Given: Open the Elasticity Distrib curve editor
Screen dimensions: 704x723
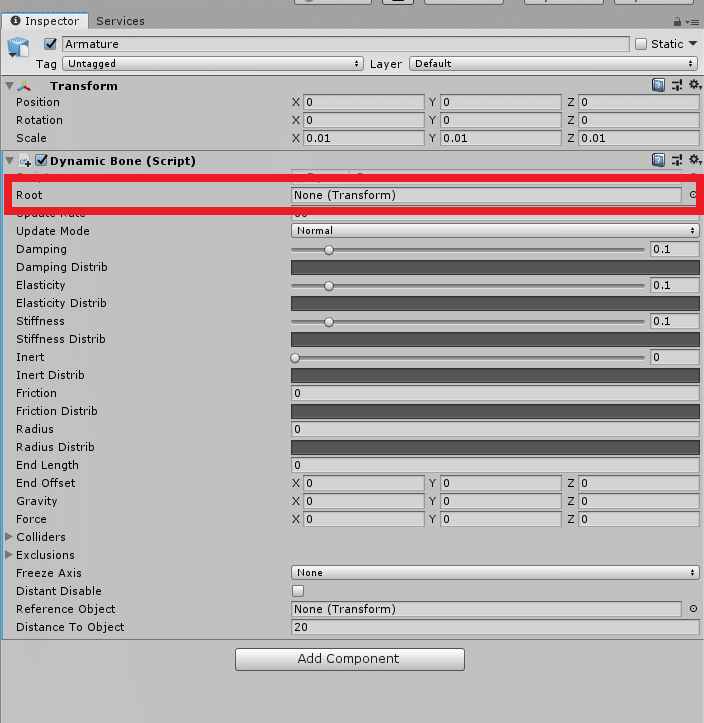Looking at the screenshot, I should coord(495,303).
